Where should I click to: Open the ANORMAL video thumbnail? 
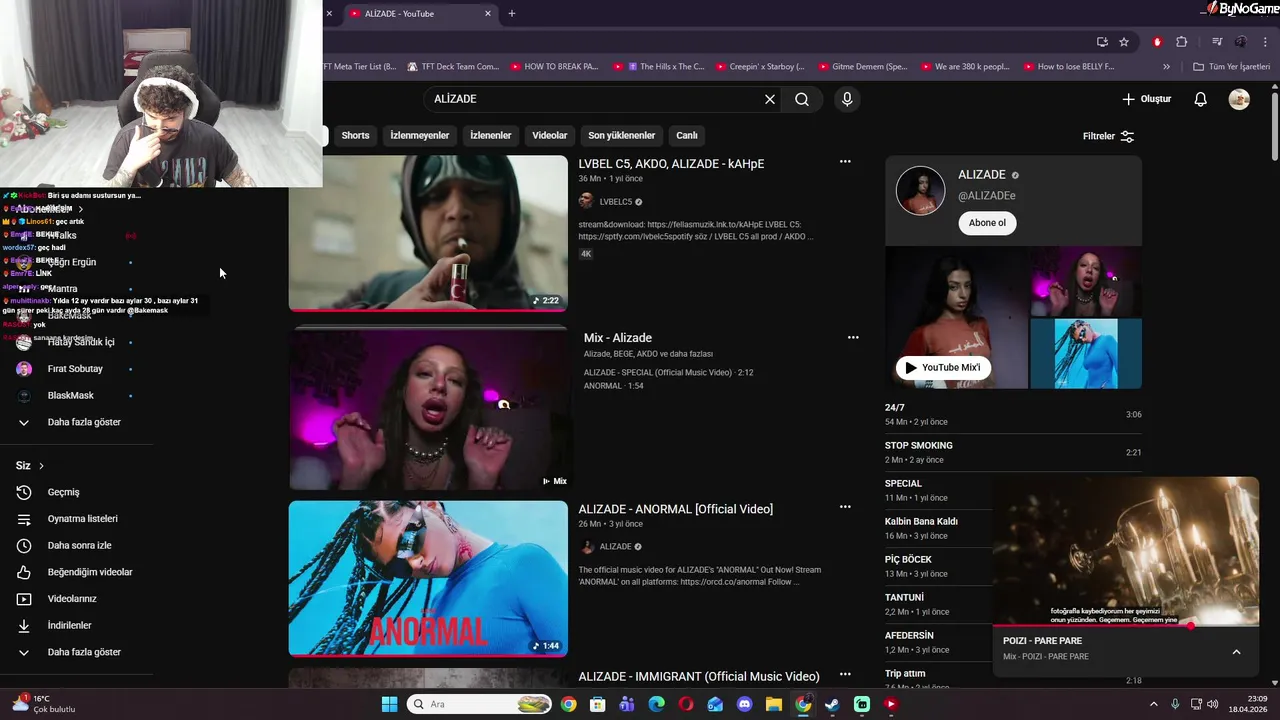[428, 578]
